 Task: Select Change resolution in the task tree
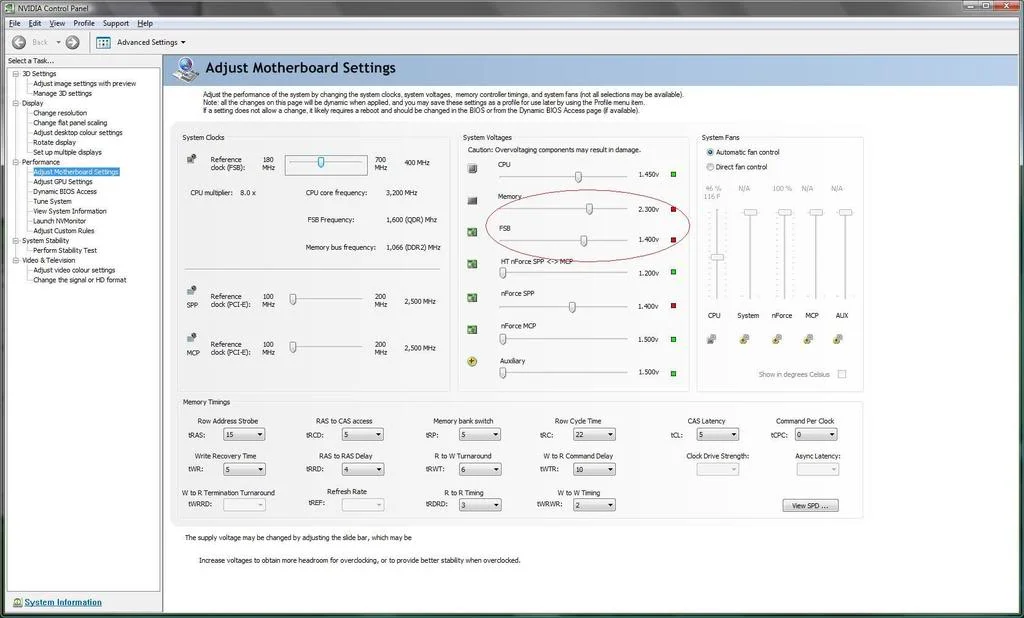click(59, 113)
